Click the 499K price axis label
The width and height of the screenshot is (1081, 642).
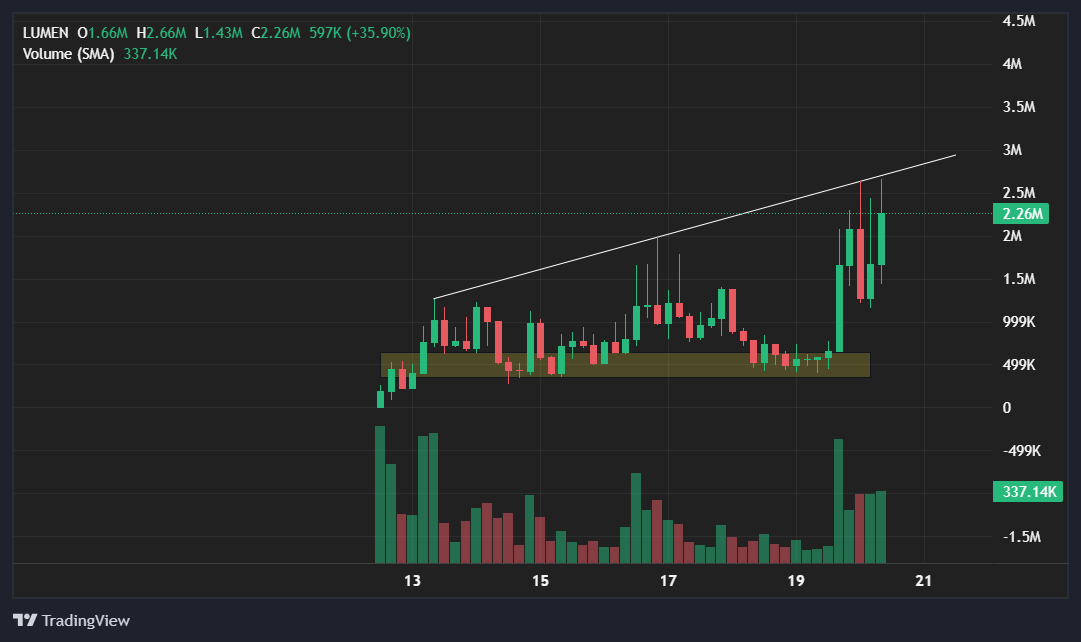coord(1018,365)
